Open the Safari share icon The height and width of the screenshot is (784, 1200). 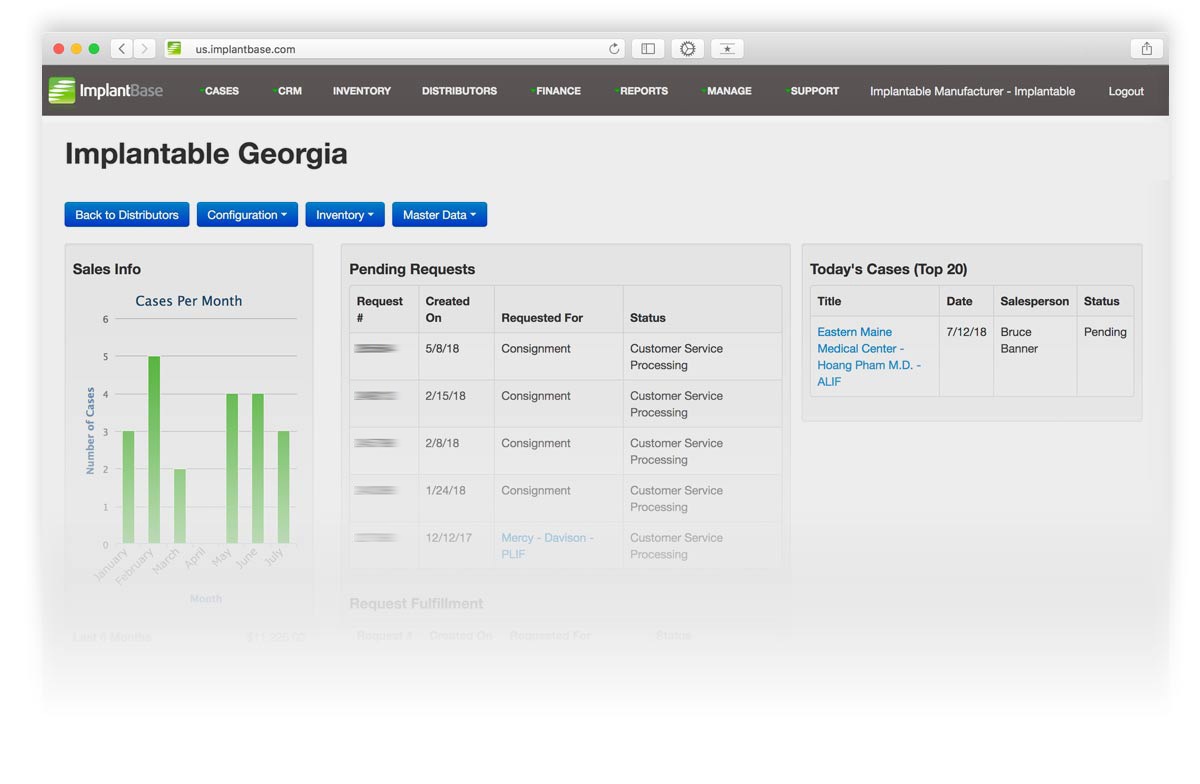(x=1146, y=48)
